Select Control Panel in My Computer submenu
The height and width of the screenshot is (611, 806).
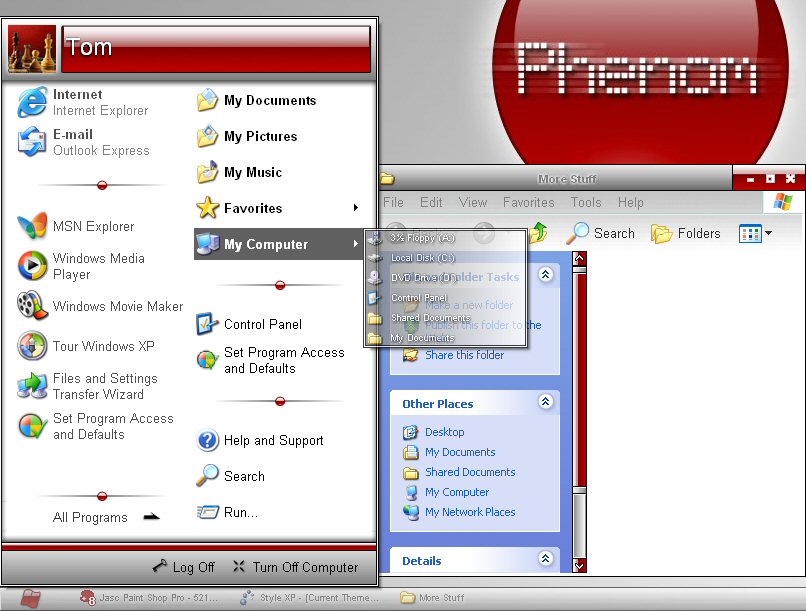point(445,298)
